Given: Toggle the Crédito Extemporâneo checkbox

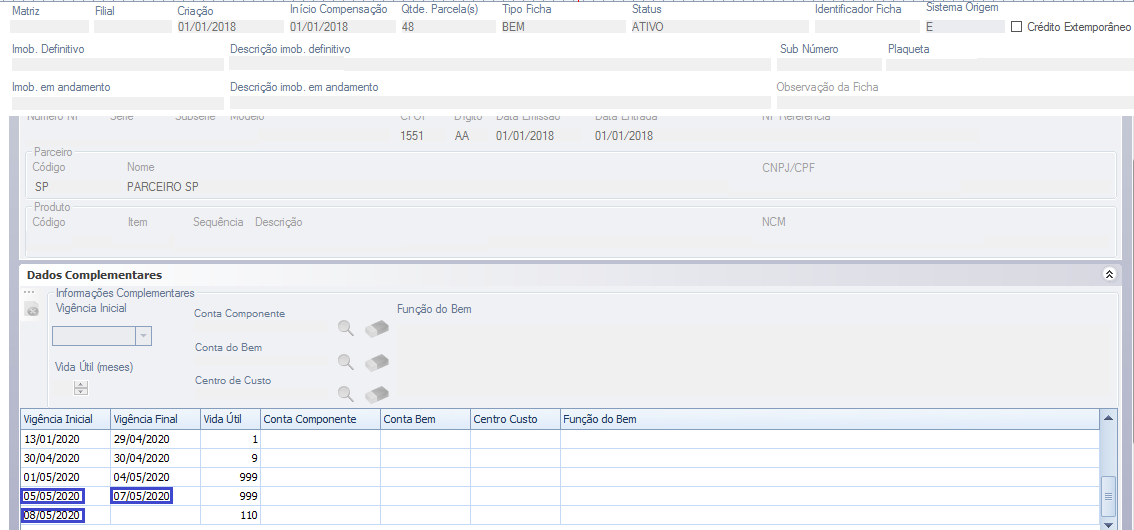Looking at the screenshot, I should (1017, 27).
